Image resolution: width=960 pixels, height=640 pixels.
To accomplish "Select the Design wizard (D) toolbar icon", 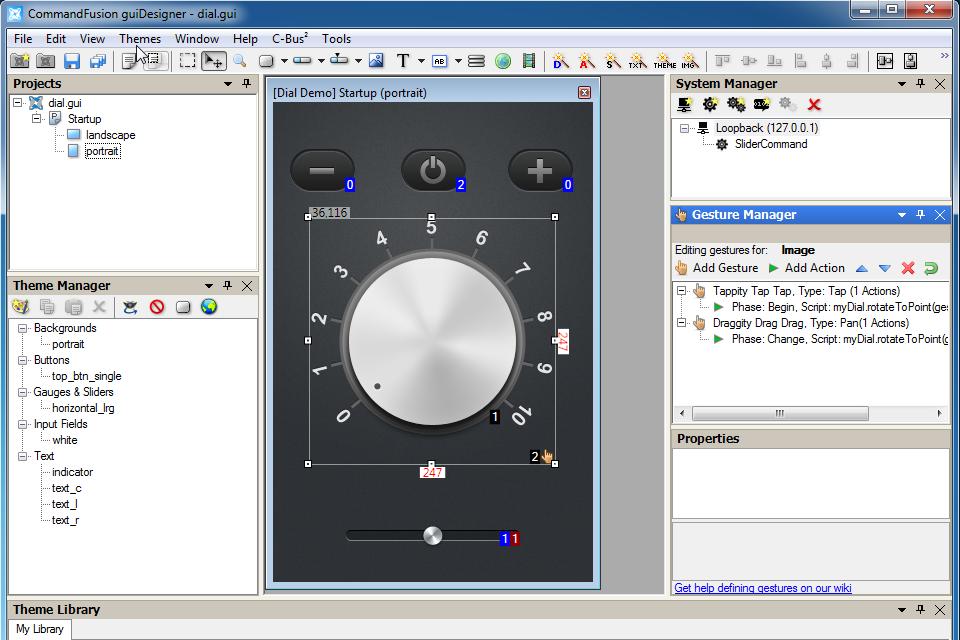I will coord(557,61).
